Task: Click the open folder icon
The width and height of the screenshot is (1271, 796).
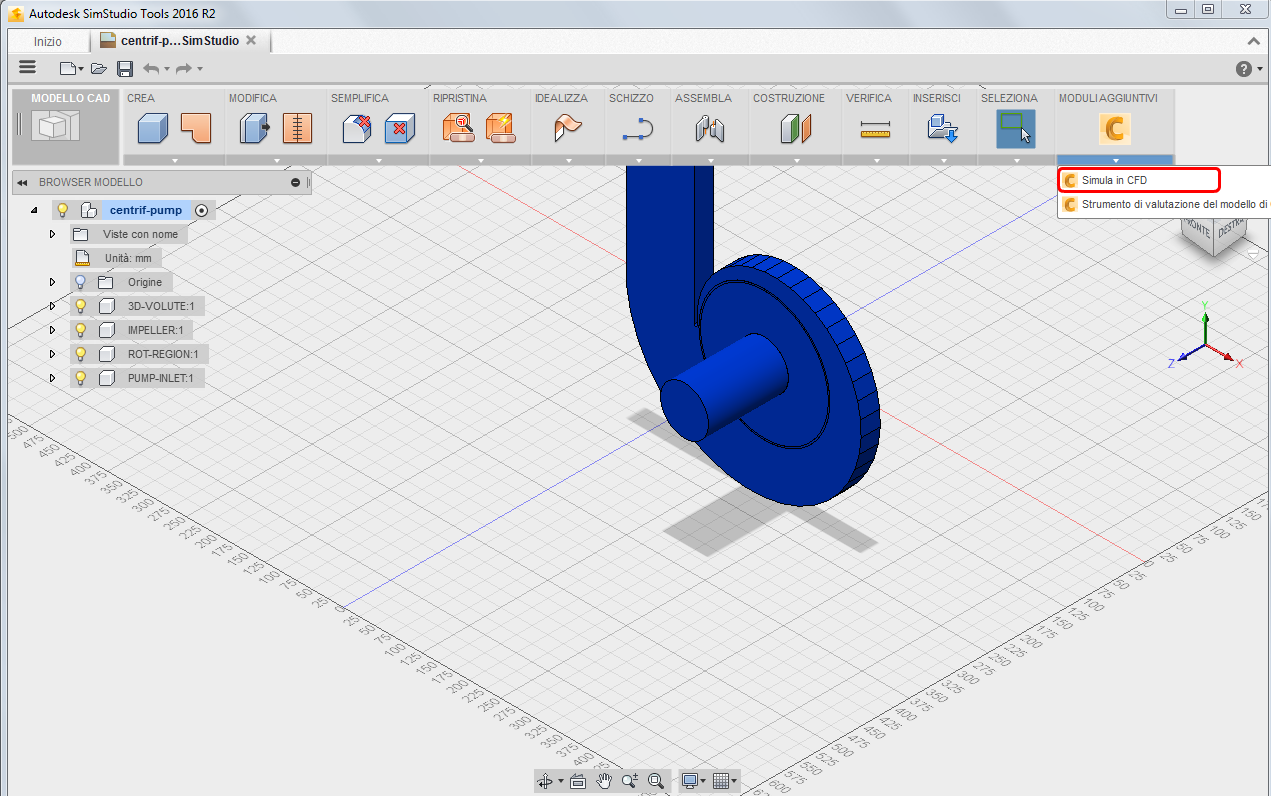Action: pyautogui.click(x=98, y=68)
